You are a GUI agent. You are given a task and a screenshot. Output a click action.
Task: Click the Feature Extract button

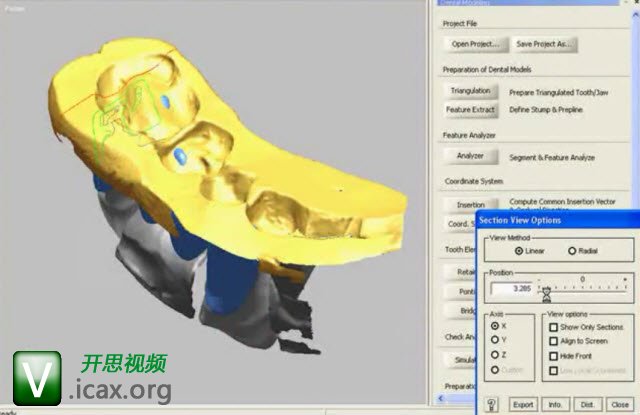click(x=471, y=110)
